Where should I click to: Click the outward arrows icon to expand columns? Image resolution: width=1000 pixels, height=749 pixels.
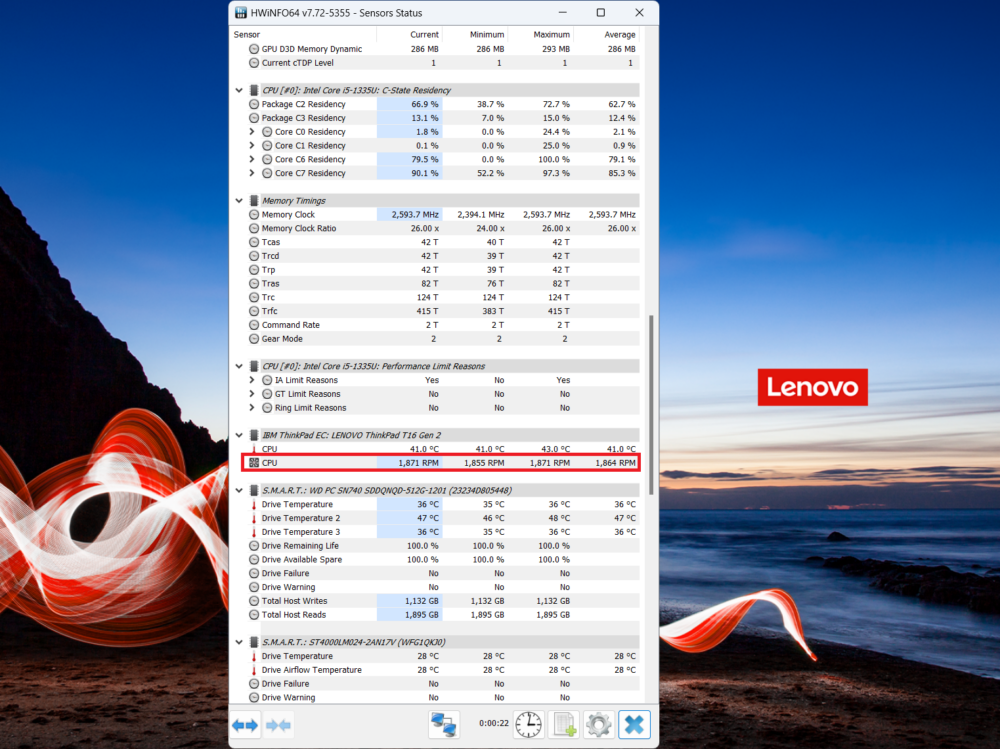click(244, 724)
